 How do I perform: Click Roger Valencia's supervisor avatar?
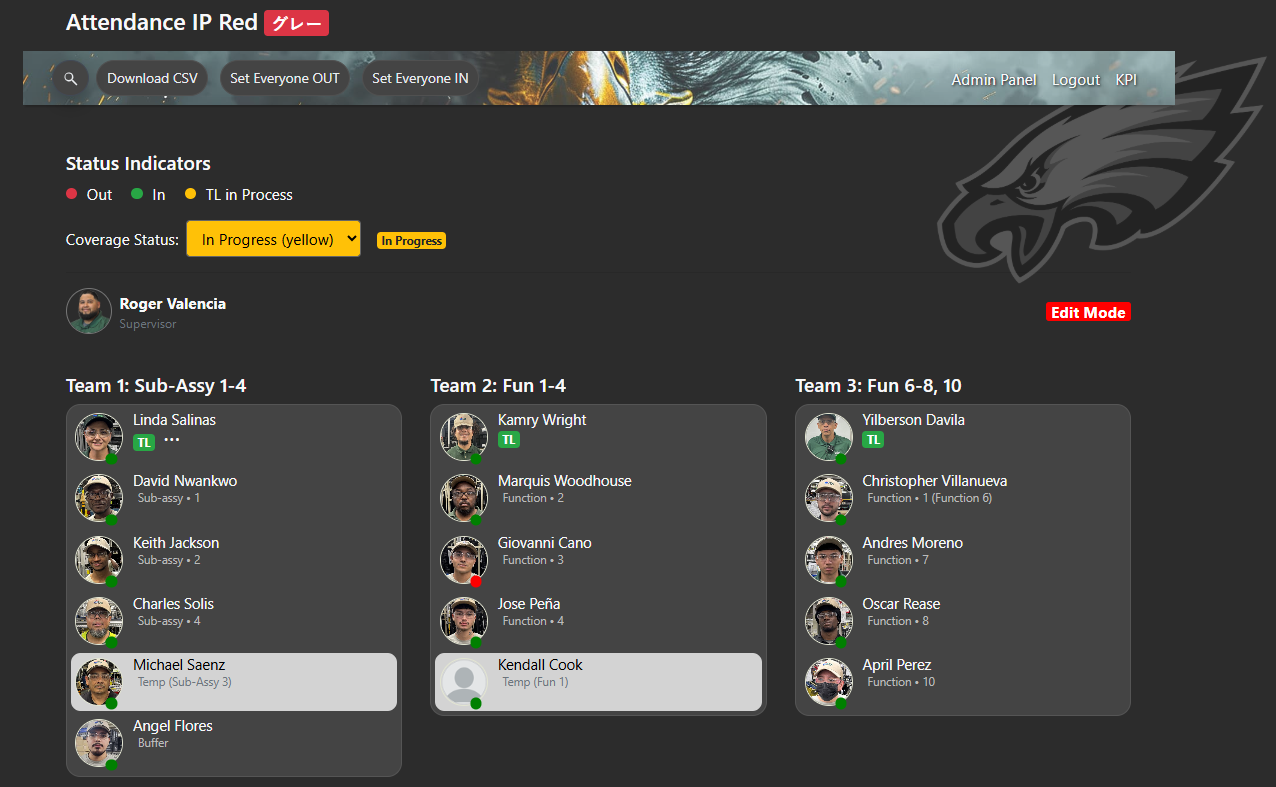(88, 311)
